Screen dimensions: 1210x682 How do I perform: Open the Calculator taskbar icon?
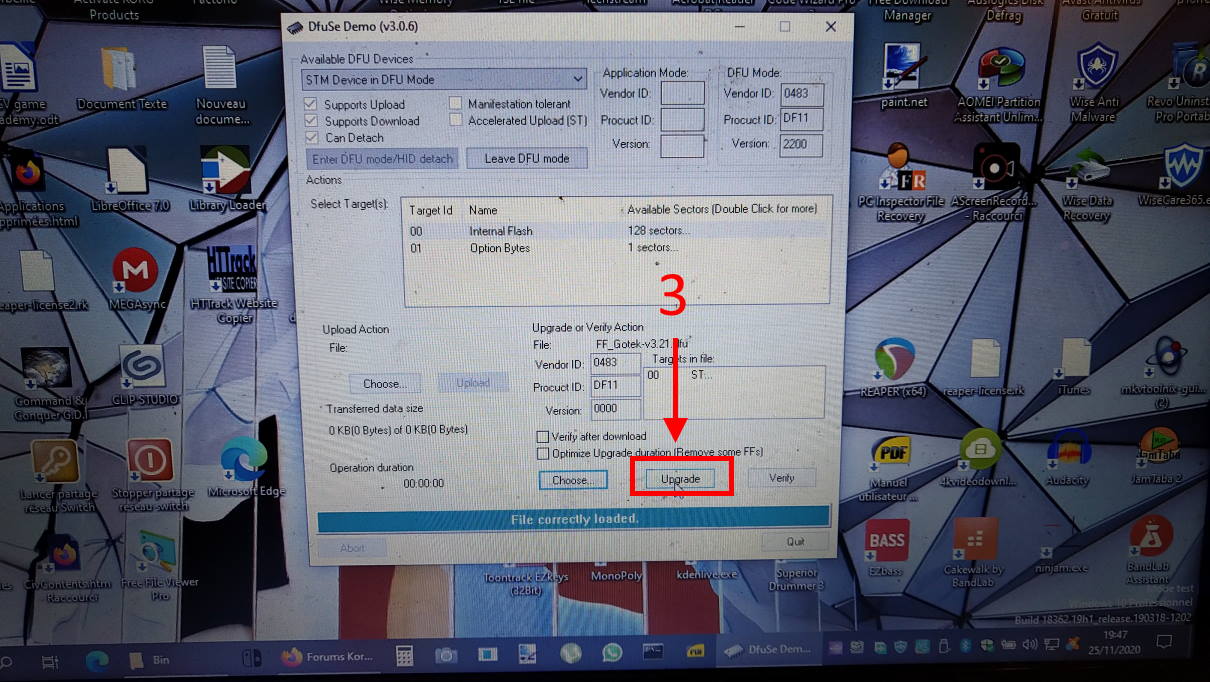point(405,656)
